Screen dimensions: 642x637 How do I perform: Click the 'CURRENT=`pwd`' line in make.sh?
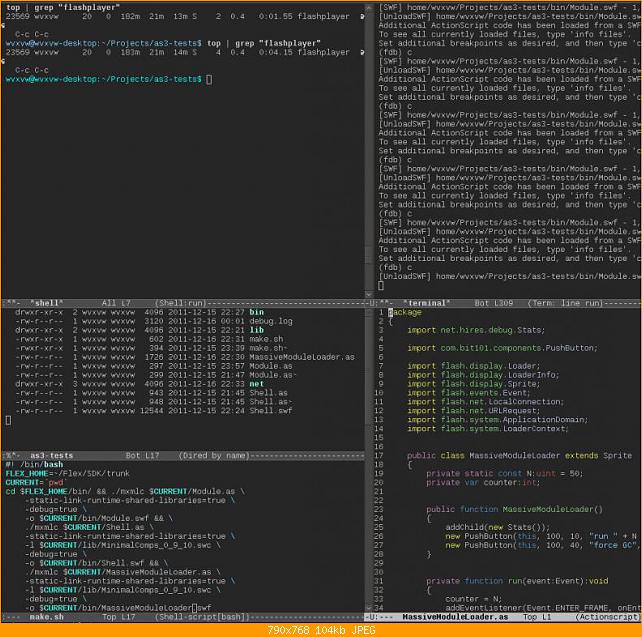coord(36,483)
